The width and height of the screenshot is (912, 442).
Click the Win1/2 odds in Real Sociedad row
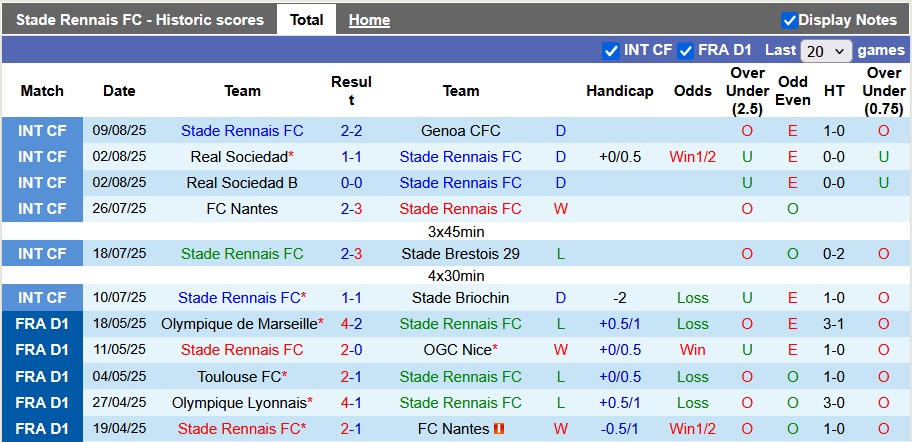click(x=693, y=157)
